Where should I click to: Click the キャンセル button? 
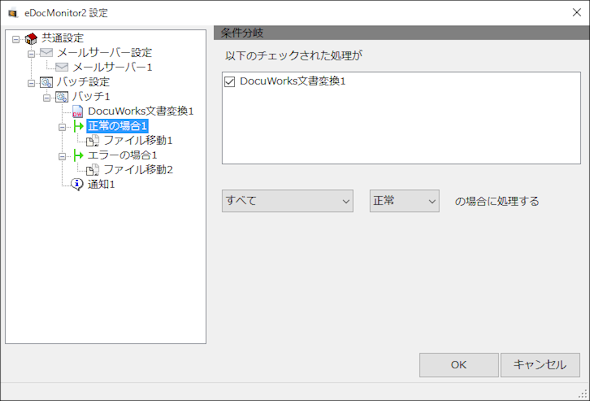(x=540, y=365)
